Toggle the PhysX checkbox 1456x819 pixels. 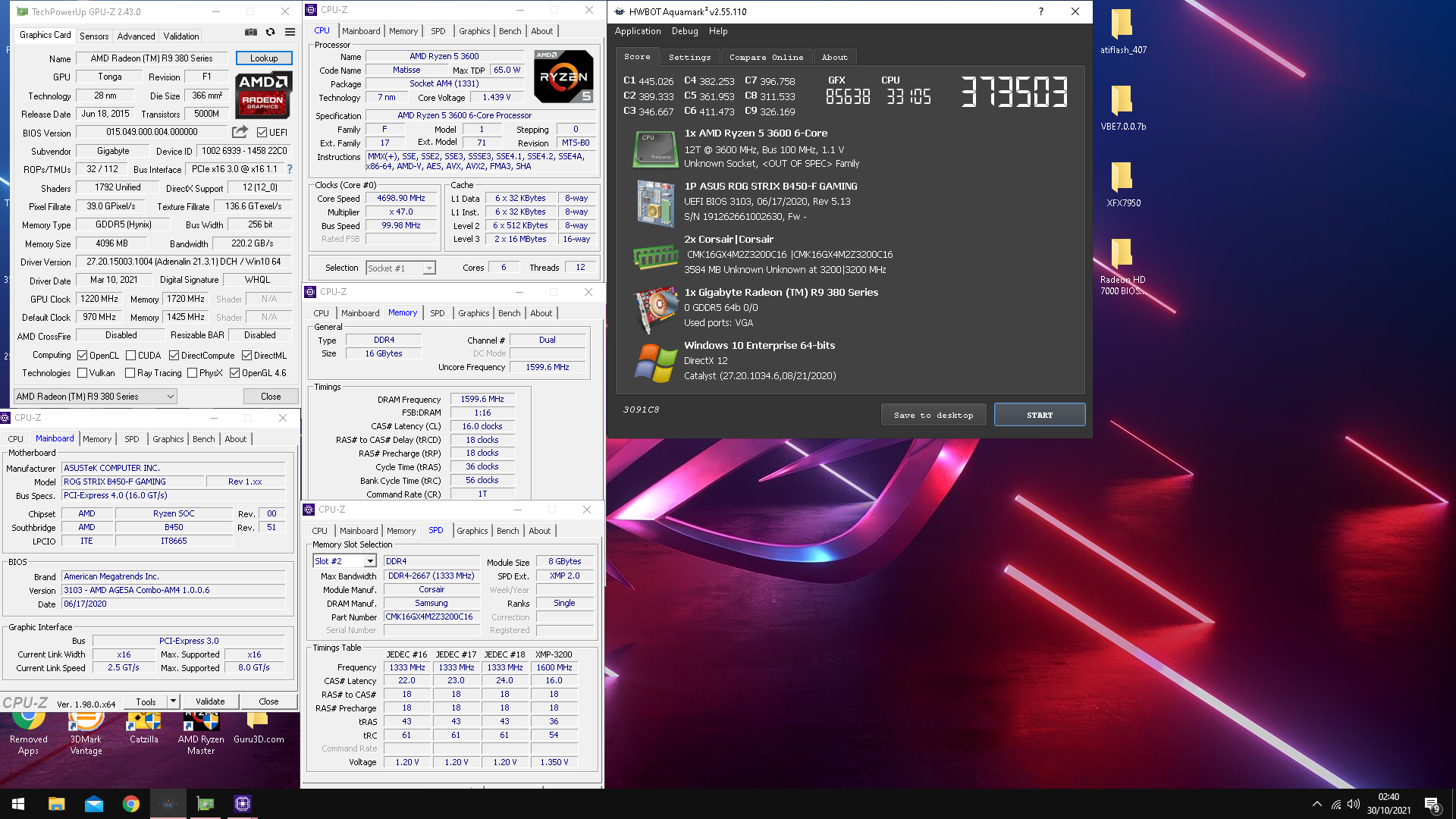coord(192,373)
